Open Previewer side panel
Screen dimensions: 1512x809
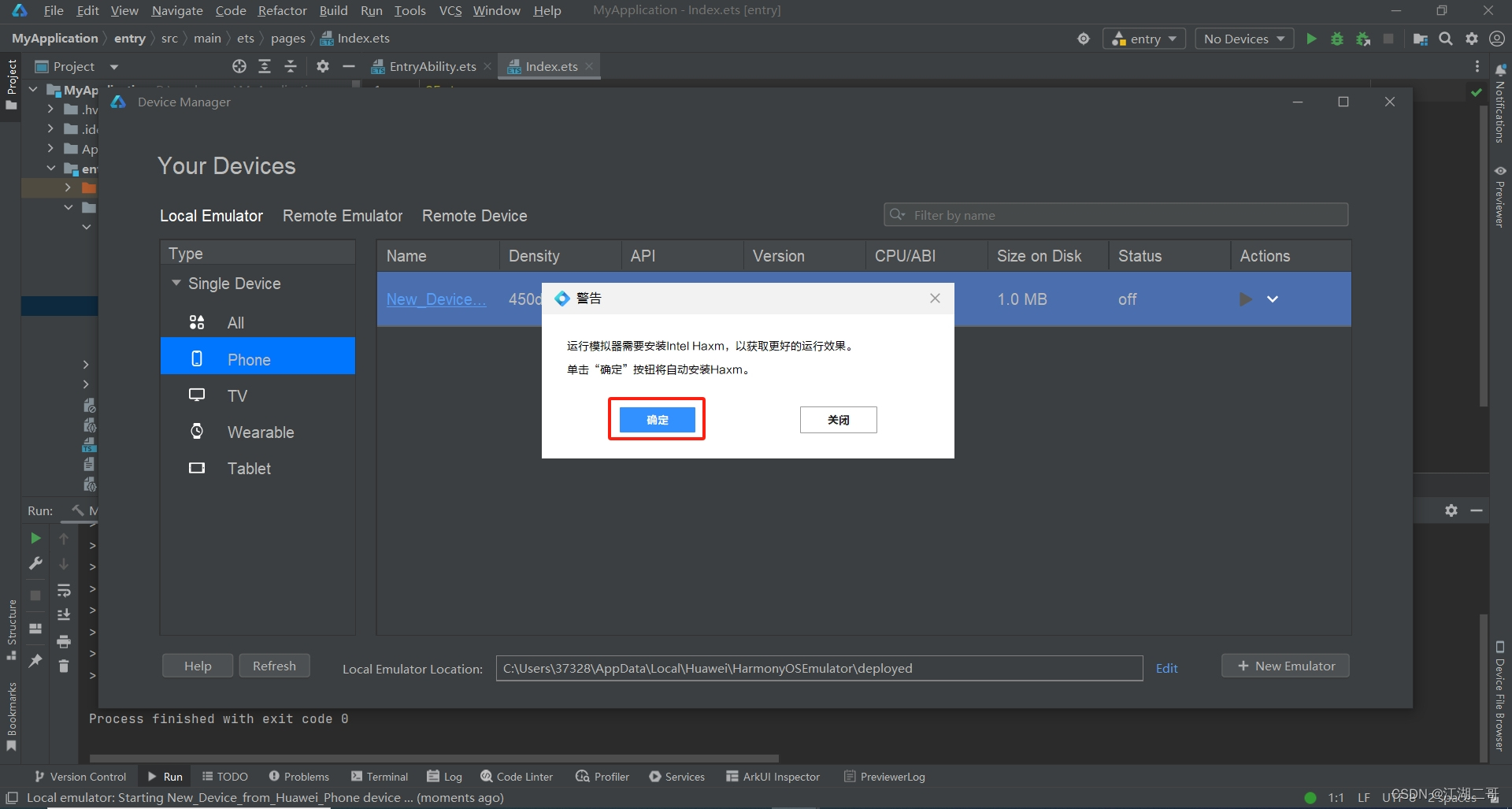pos(1500,196)
